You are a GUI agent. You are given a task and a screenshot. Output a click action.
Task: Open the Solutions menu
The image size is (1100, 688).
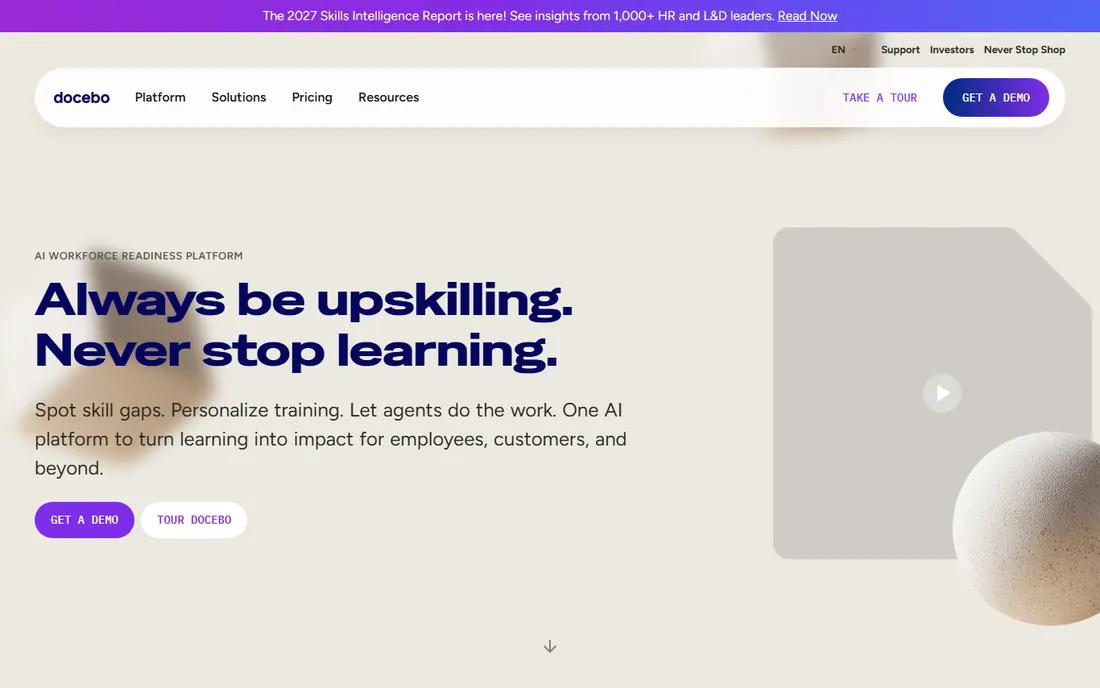click(239, 97)
